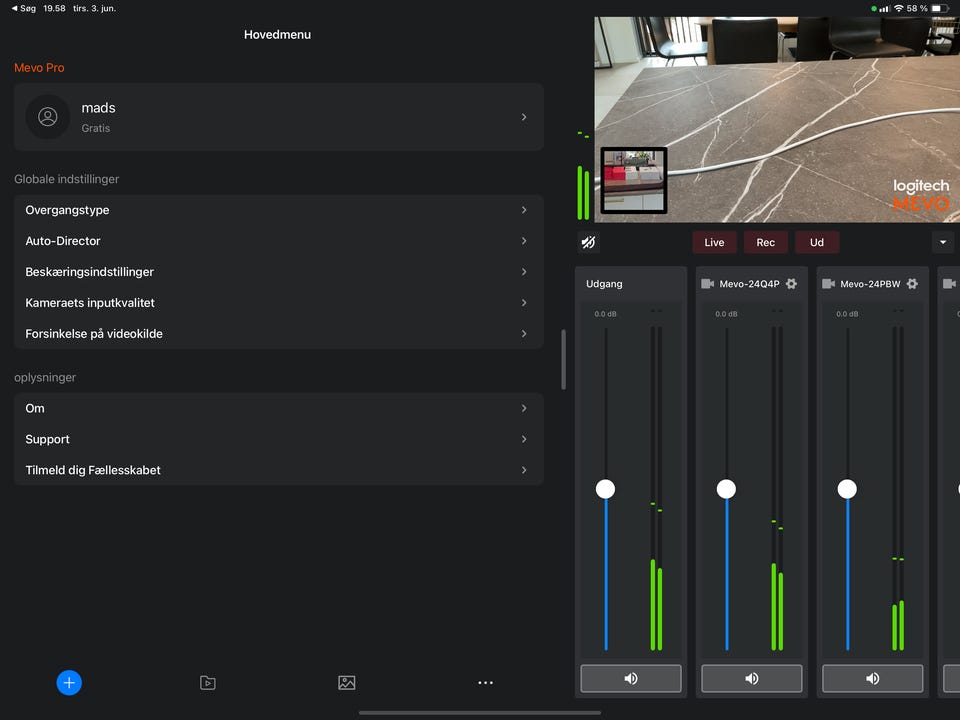Open settings gear for Mevo-24PBW

pyautogui.click(x=912, y=284)
